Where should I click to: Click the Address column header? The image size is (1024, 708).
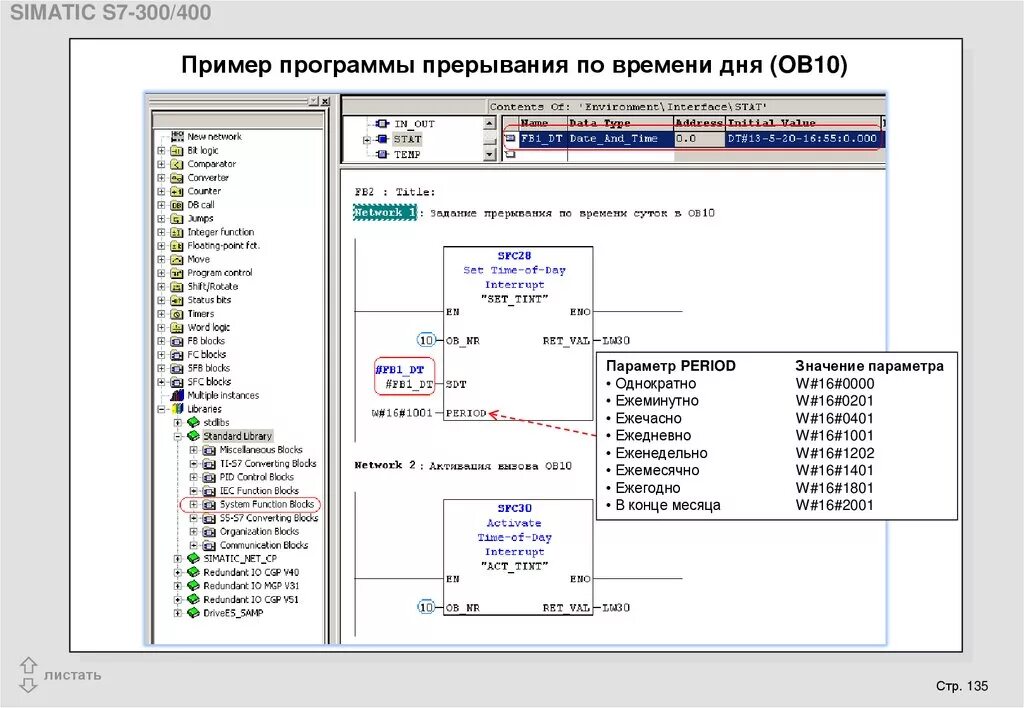(x=699, y=123)
